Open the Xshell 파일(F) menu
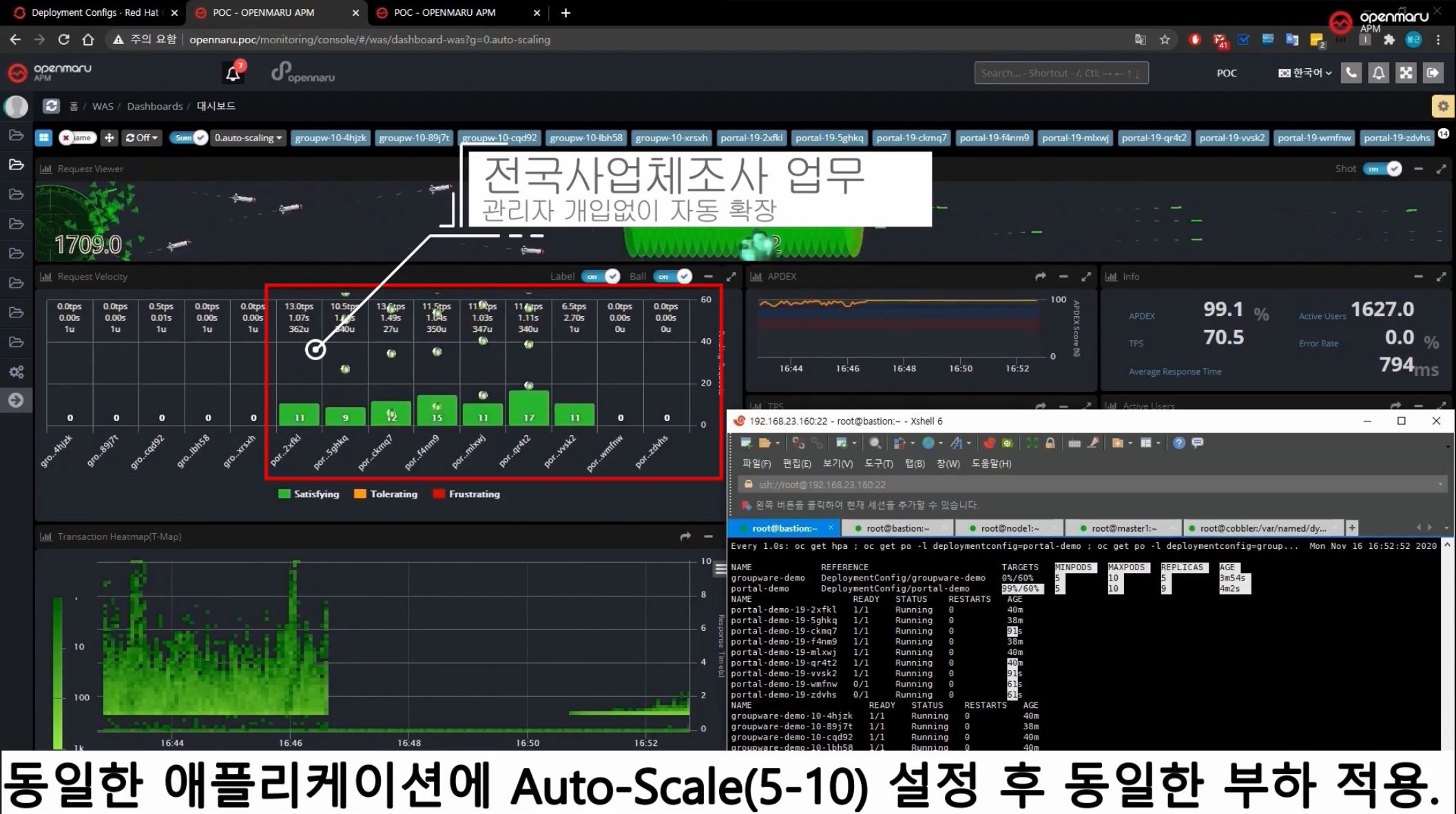1456x814 pixels. (x=756, y=463)
